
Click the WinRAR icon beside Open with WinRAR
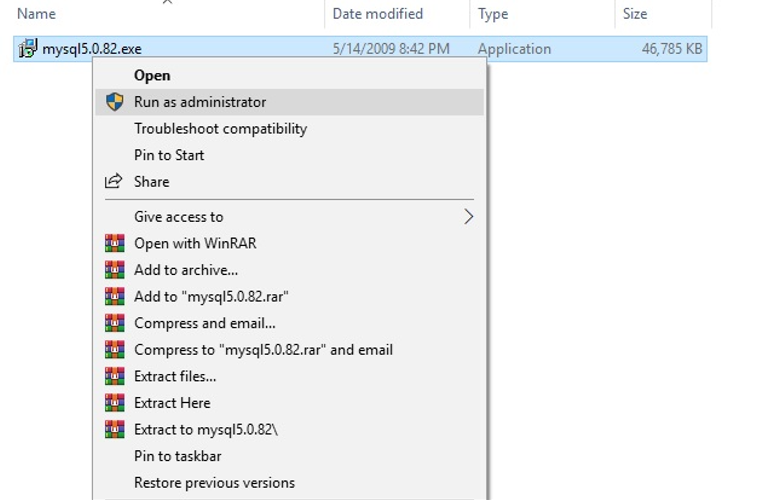tap(115, 243)
